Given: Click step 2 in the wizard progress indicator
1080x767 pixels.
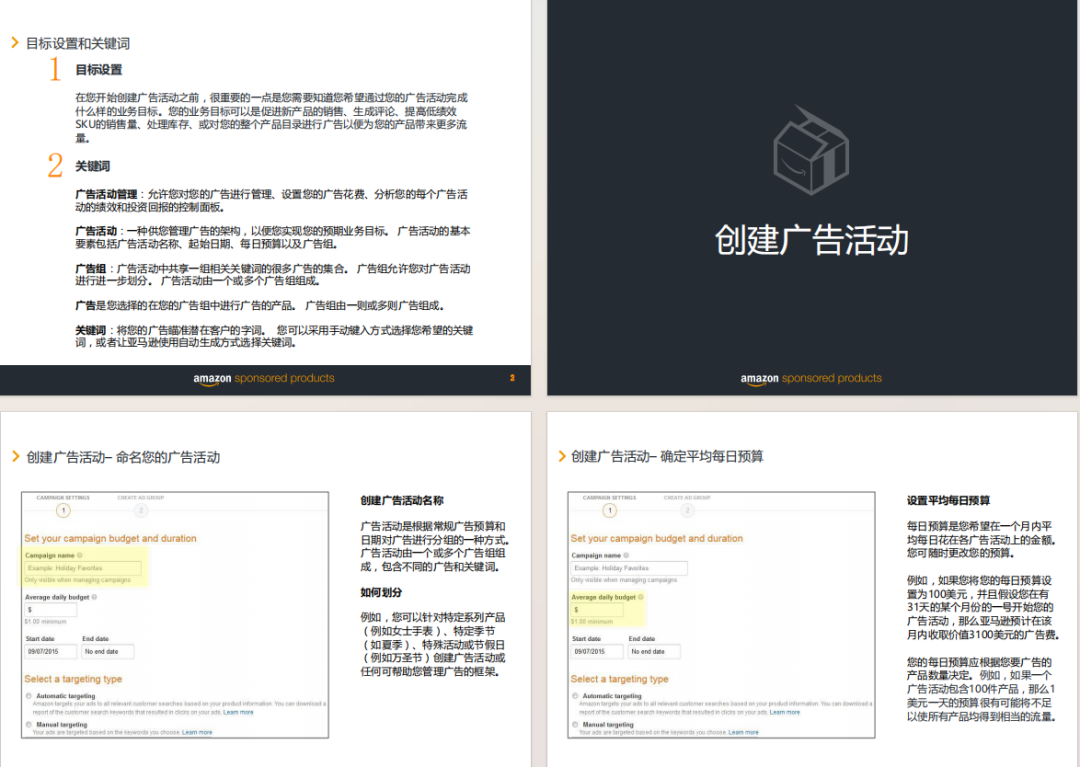Looking at the screenshot, I should [139, 511].
